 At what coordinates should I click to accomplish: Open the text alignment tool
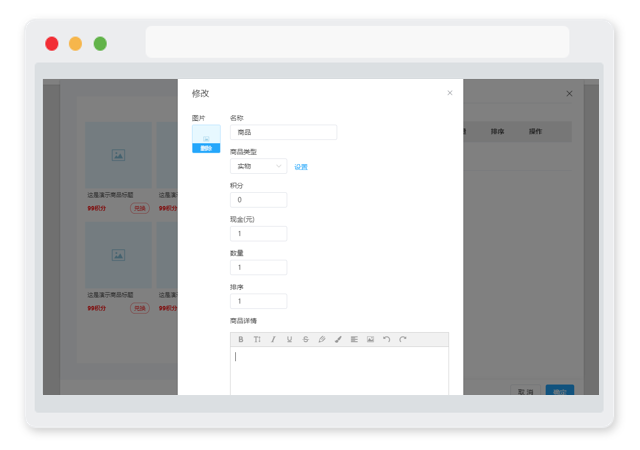point(354,339)
